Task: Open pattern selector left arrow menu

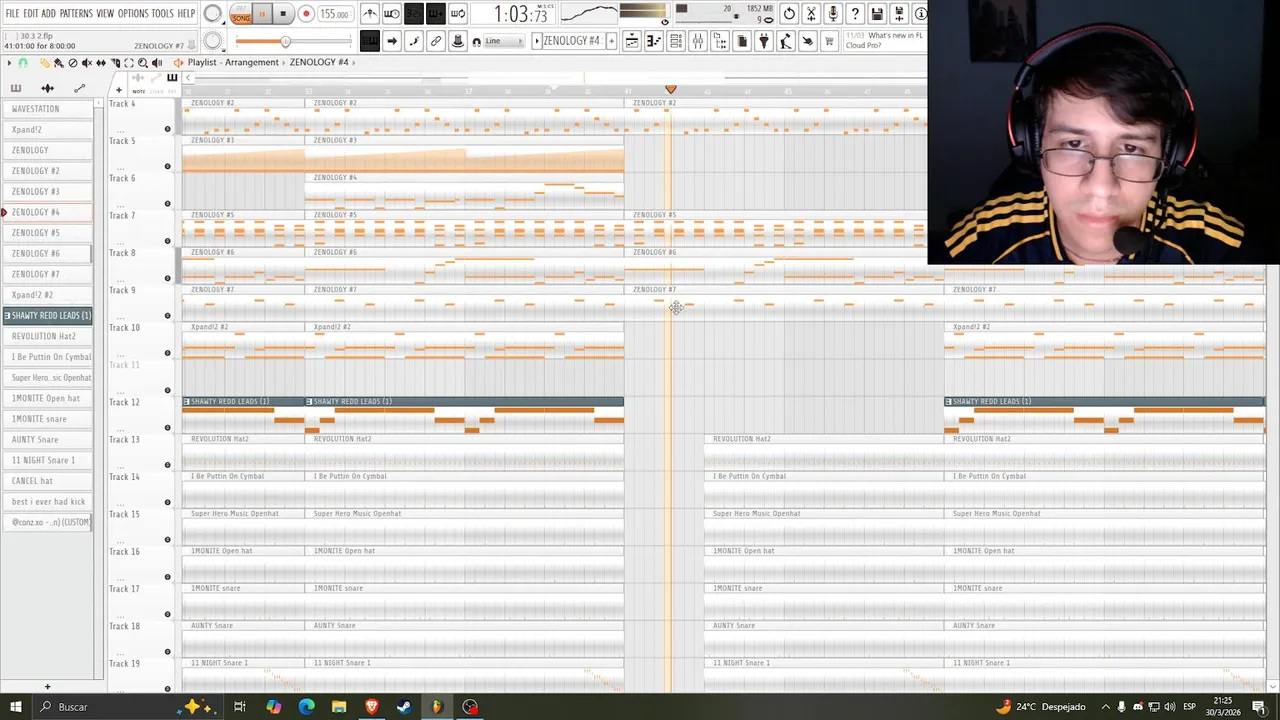Action: 537,41
